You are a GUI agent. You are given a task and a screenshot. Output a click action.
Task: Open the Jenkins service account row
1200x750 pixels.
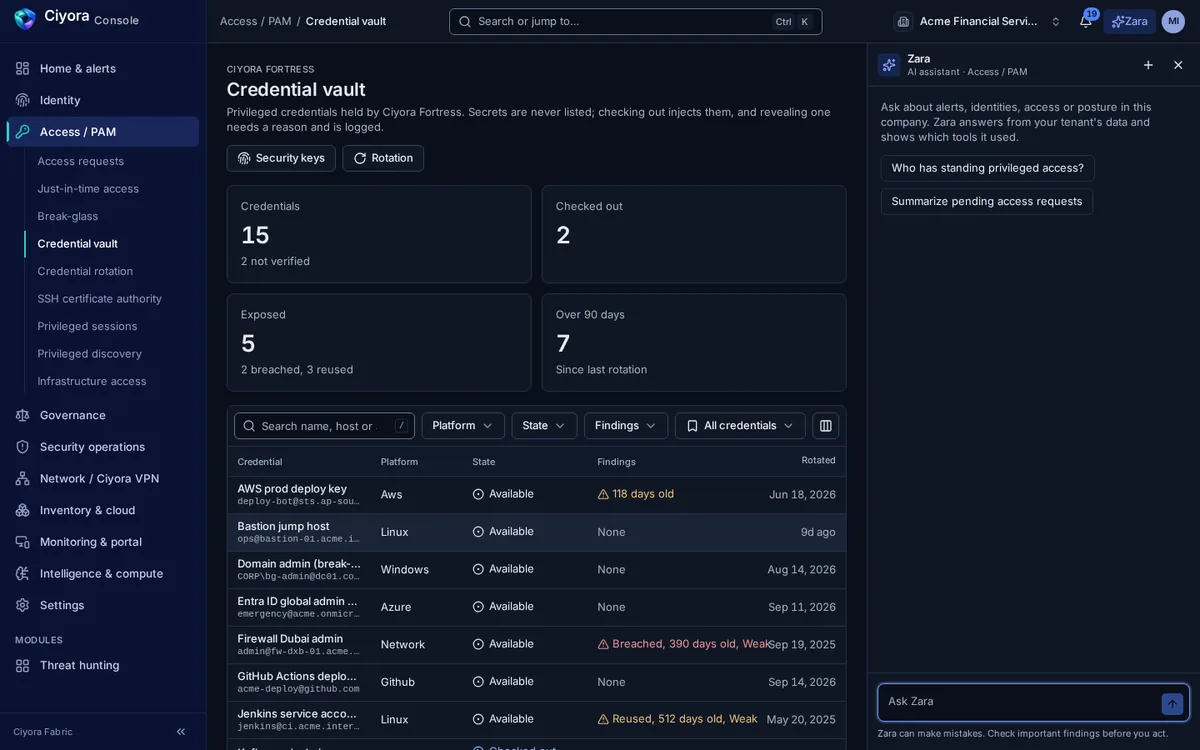pos(536,720)
